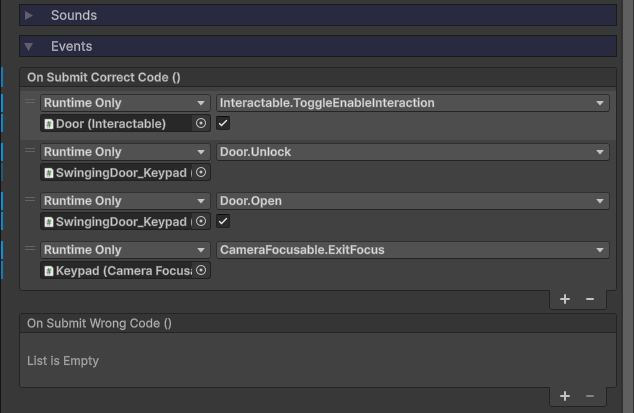Remove listener from On Submit Correct Code

[x=590, y=299]
